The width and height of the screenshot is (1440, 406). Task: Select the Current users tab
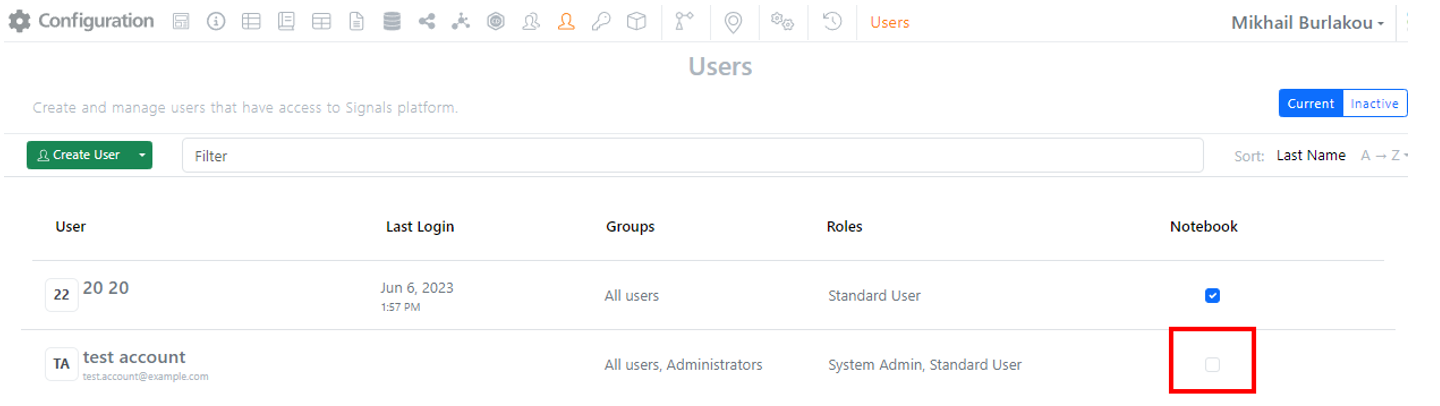click(x=1310, y=103)
